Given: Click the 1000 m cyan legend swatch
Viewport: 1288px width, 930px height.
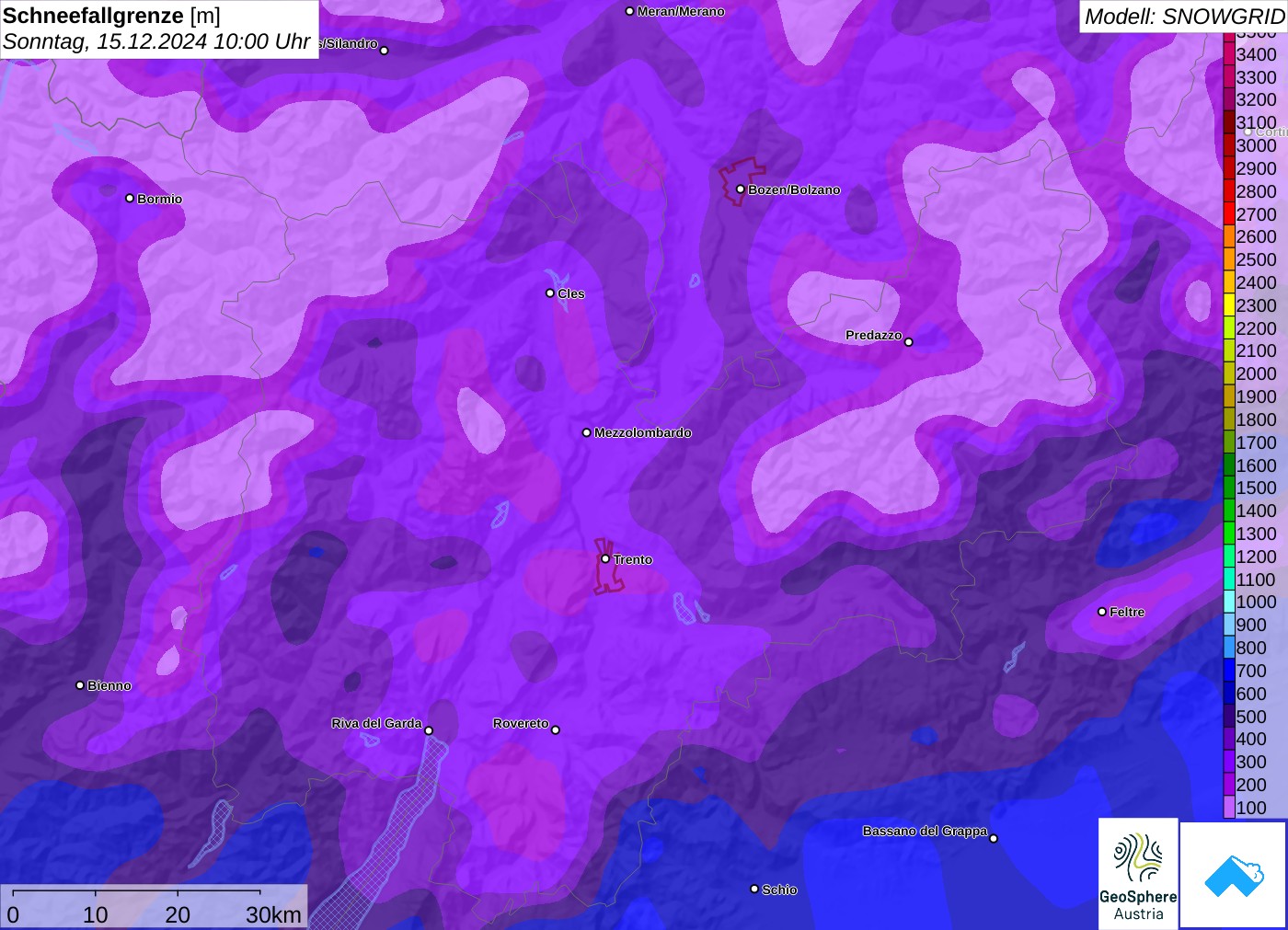Looking at the screenshot, I should click(1229, 602).
